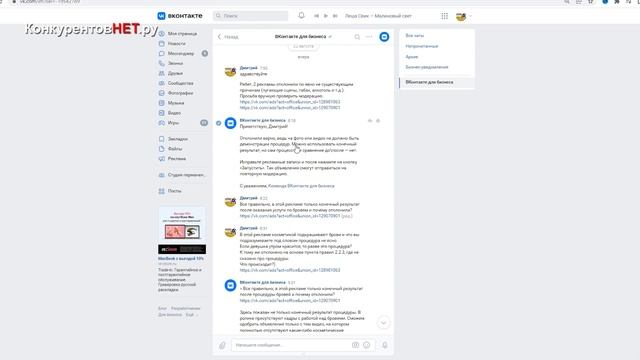The image size is (640, 360).
Task: Click the VKontakte logo in header
Action: pos(180,16)
